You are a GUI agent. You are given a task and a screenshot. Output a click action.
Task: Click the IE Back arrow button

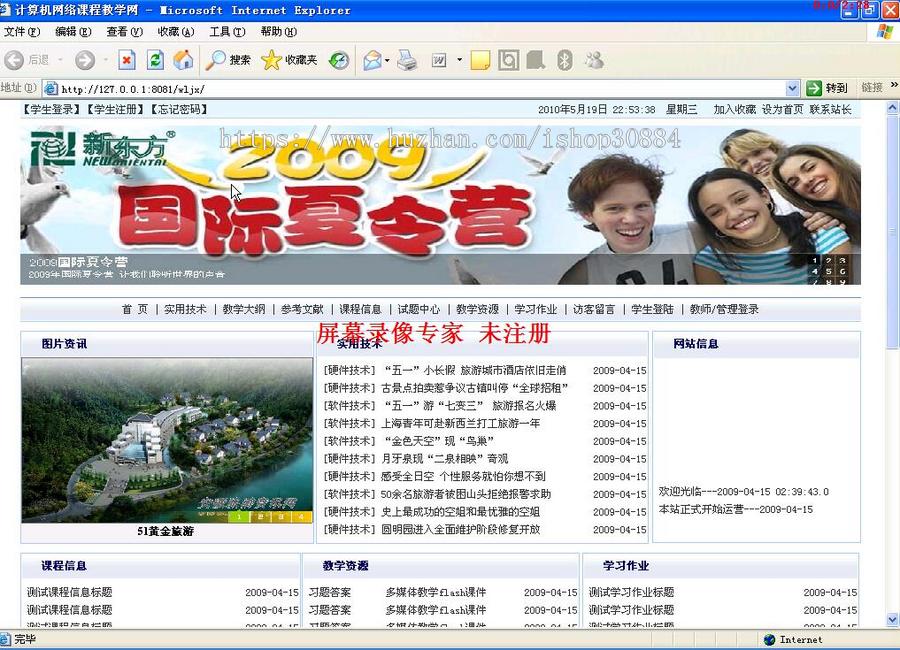click(x=14, y=60)
